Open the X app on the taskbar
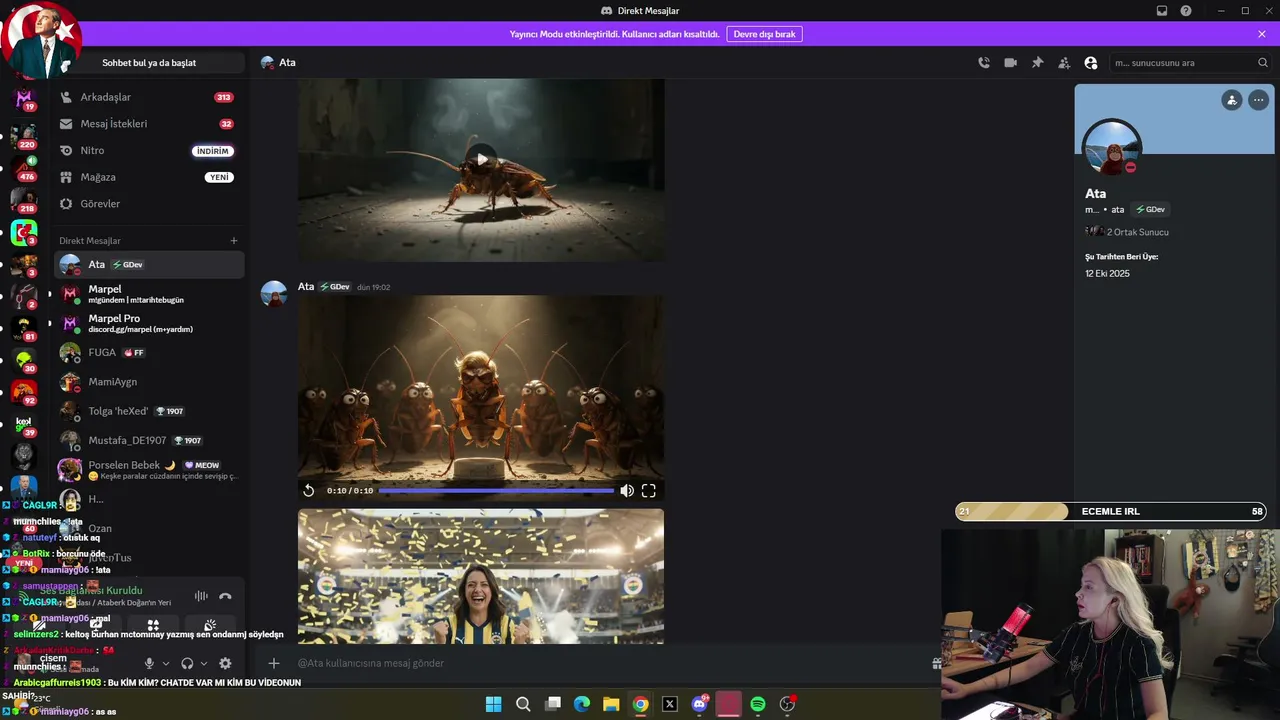Image resolution: width=1280 pixels, height=720 pixels. coord(670,704)
